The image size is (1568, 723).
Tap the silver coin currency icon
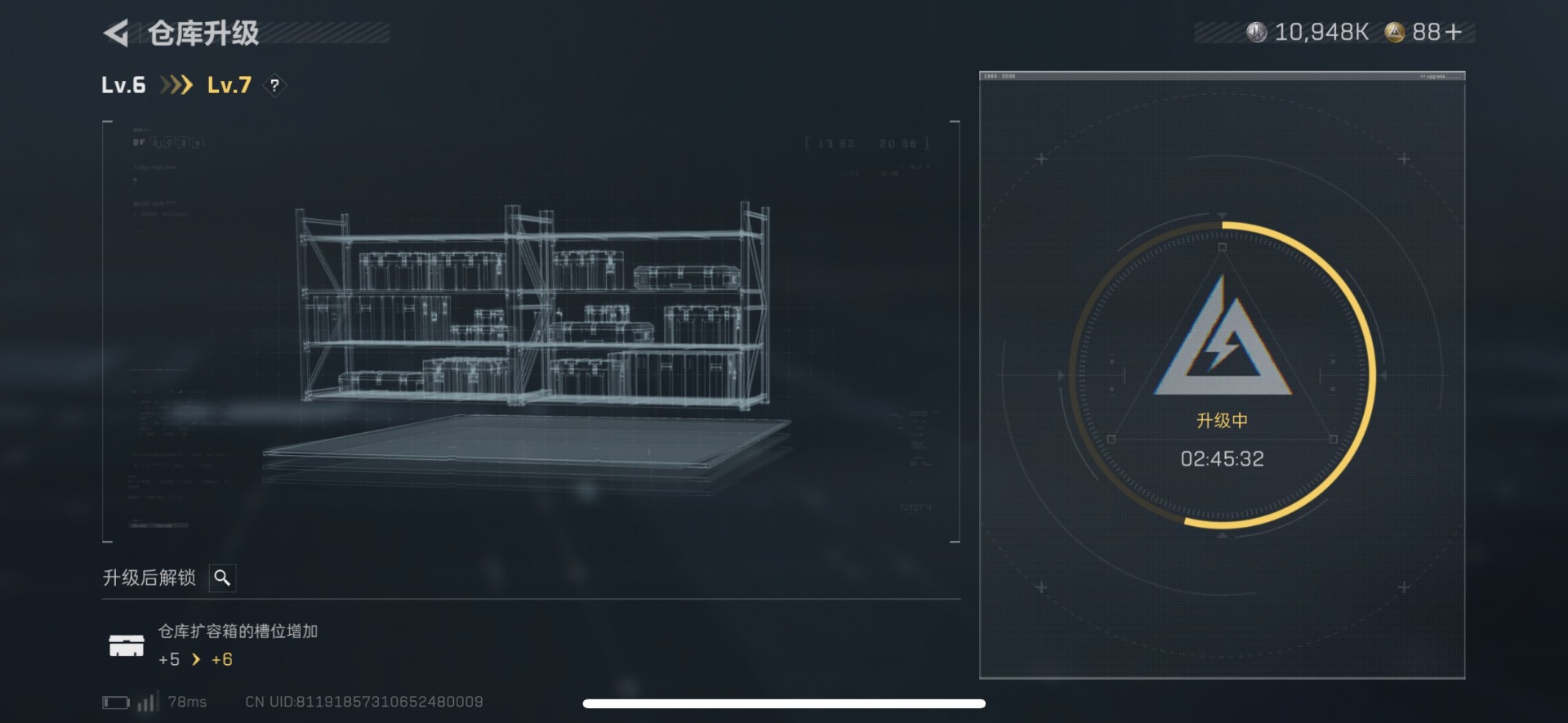[1256, 32]
